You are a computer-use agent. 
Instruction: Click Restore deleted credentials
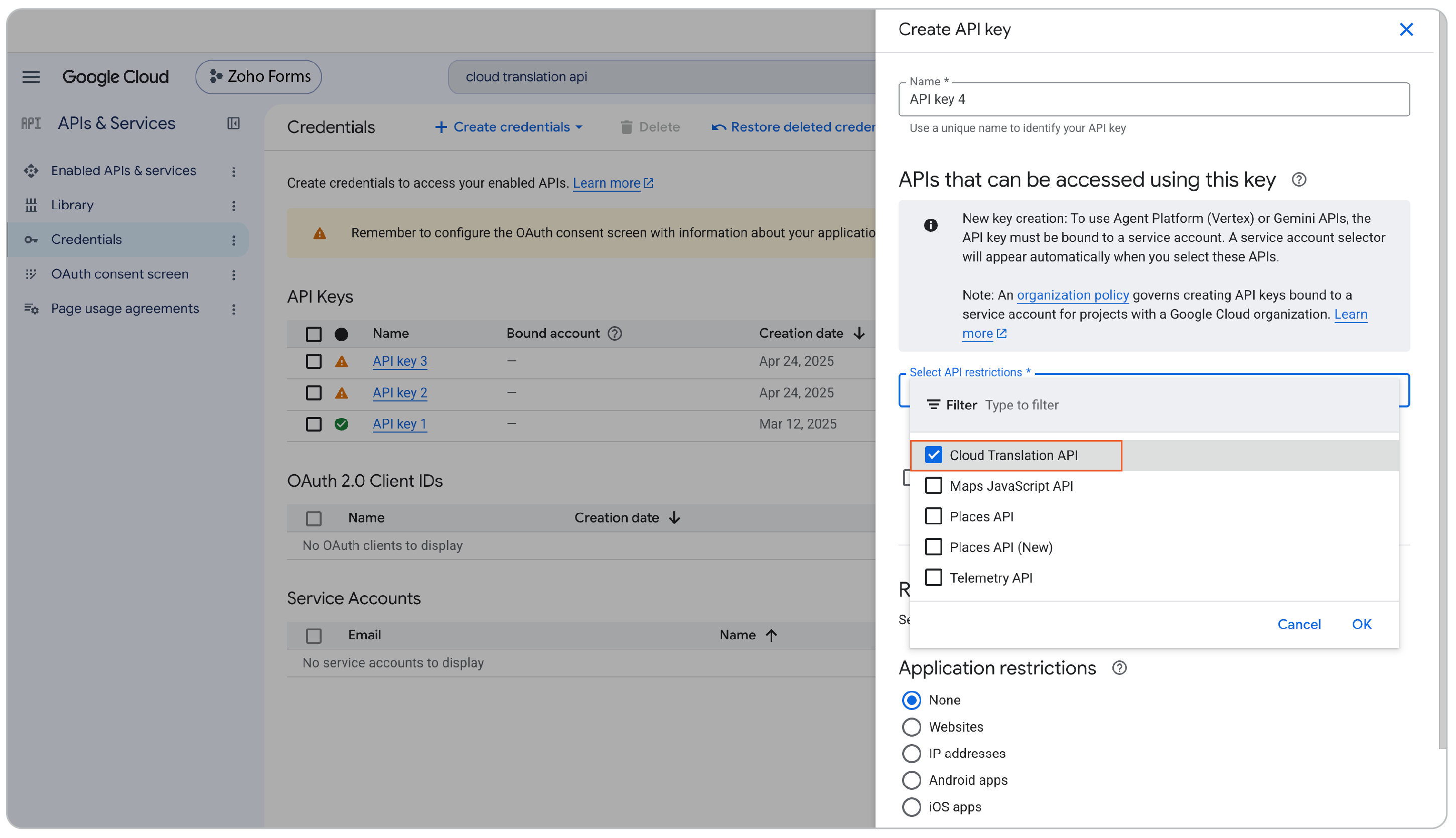(794, 127)
